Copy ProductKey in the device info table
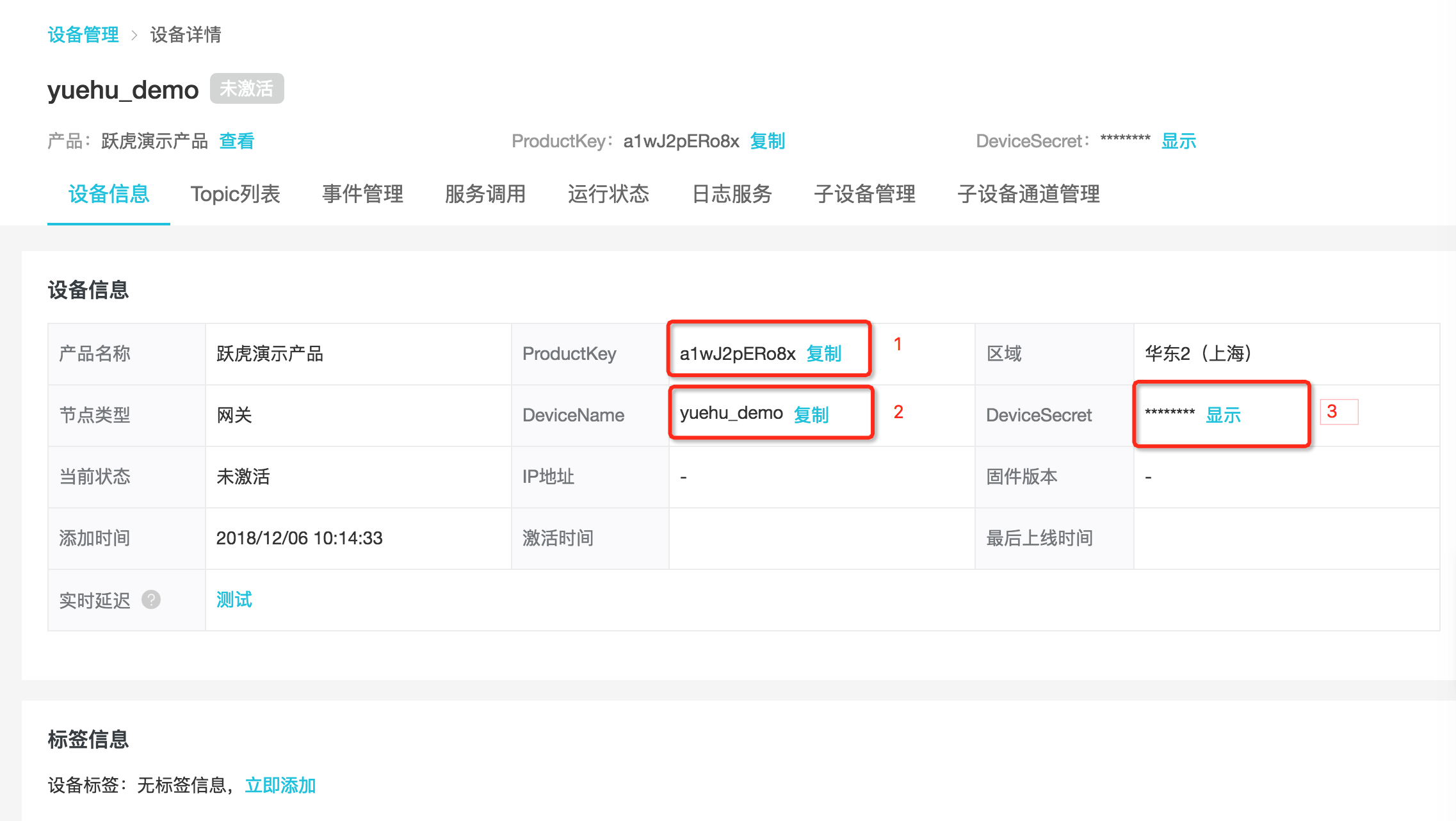The width and height of the screenshot is (1456, 821). [823, 354]
